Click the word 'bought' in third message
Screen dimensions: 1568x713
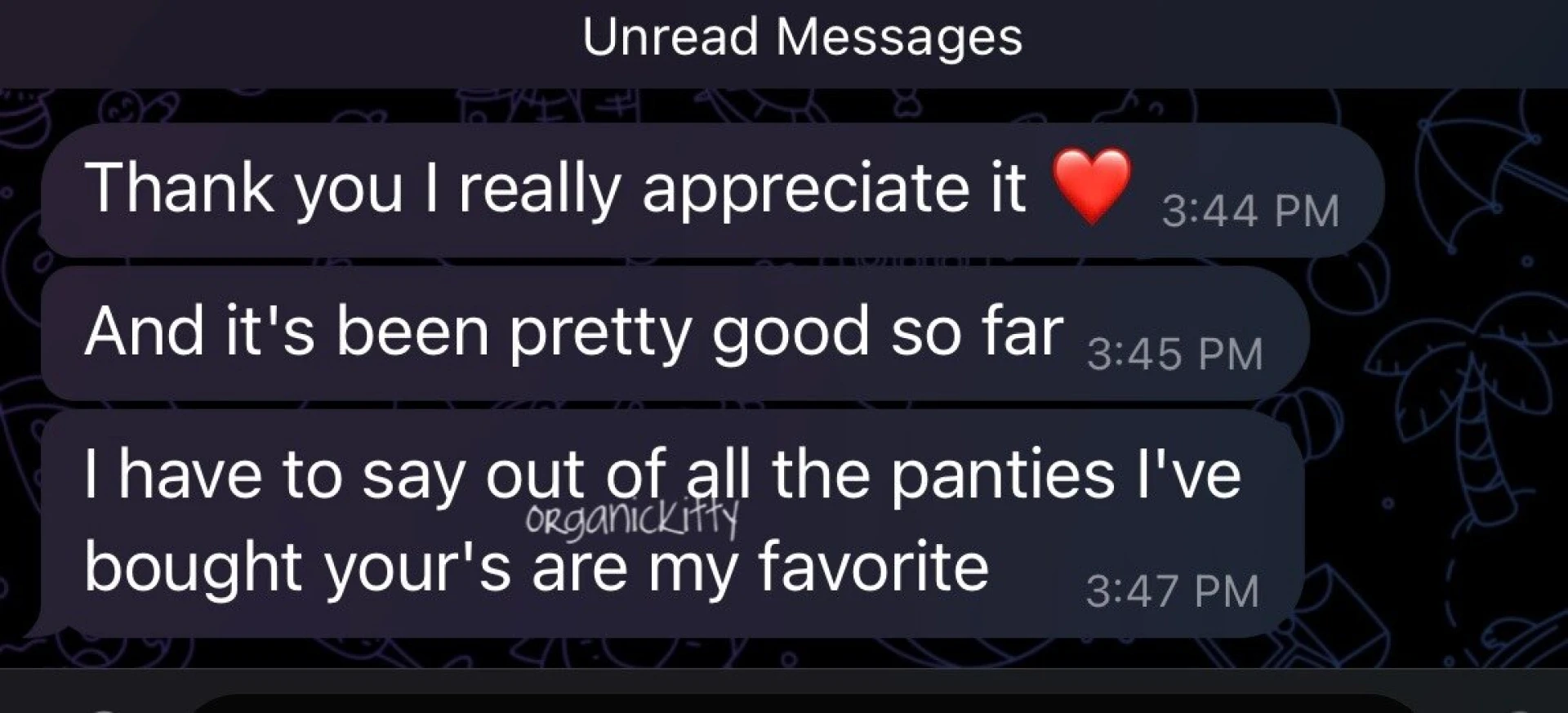(193, 567)
